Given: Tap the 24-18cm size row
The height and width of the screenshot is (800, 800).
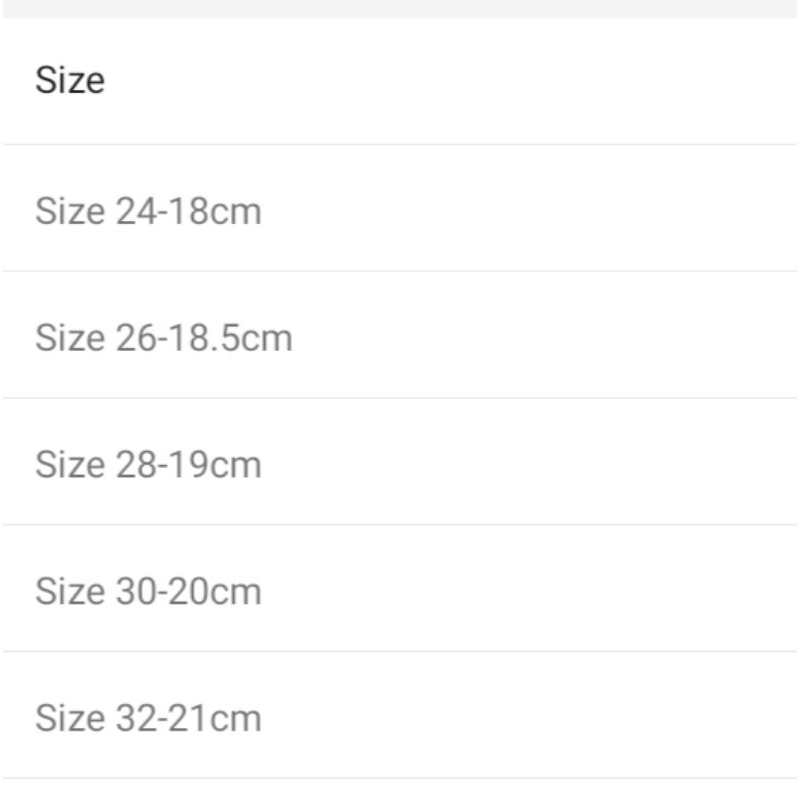Looking at the screenshot, I should (400, 211).
